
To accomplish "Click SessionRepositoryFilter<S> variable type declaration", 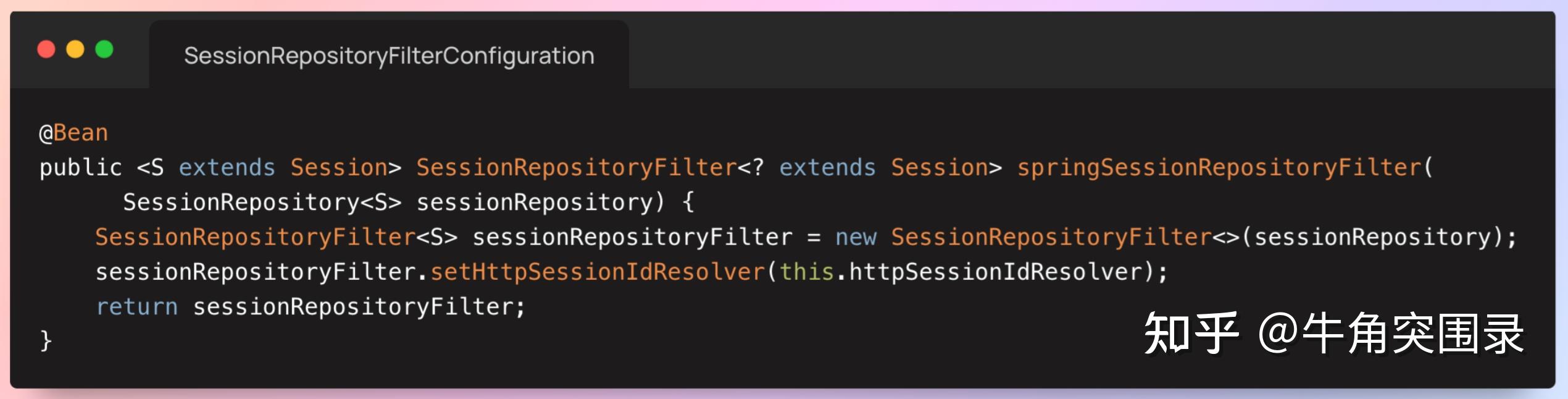I will click(x=277, y=237).
